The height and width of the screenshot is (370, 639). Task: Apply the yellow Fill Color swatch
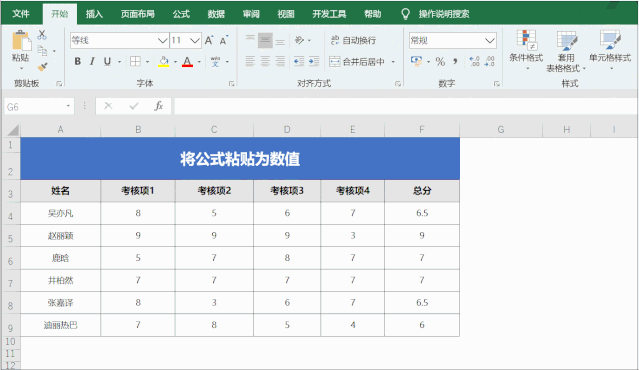[163, 62]
